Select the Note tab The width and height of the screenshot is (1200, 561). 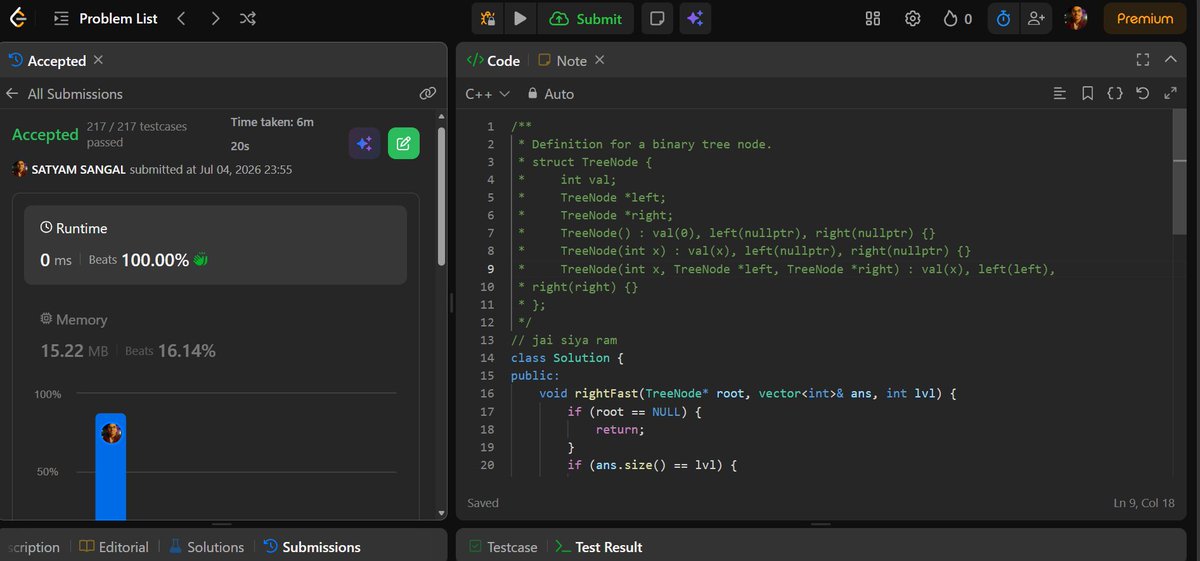pos(563,60)
